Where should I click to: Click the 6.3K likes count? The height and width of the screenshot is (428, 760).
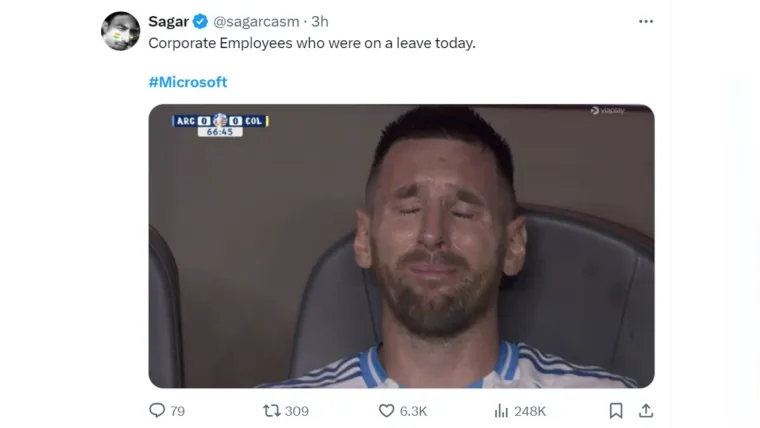[x=414, y=410]
